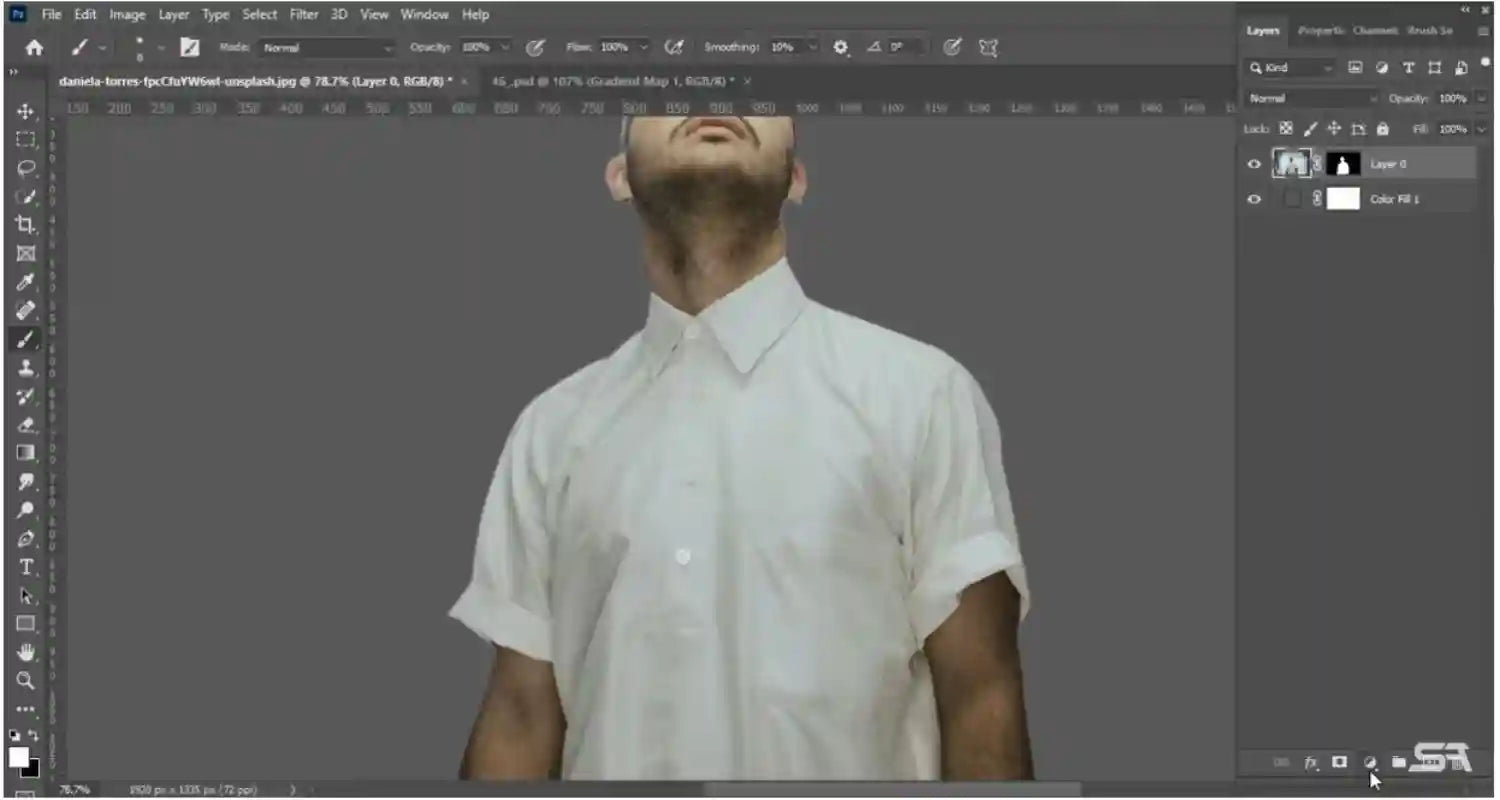This screenshot has height=800, width=1500.
Task: Select the Horizontal Type tool
Action: pyautogui.click(x=26, y=567)
